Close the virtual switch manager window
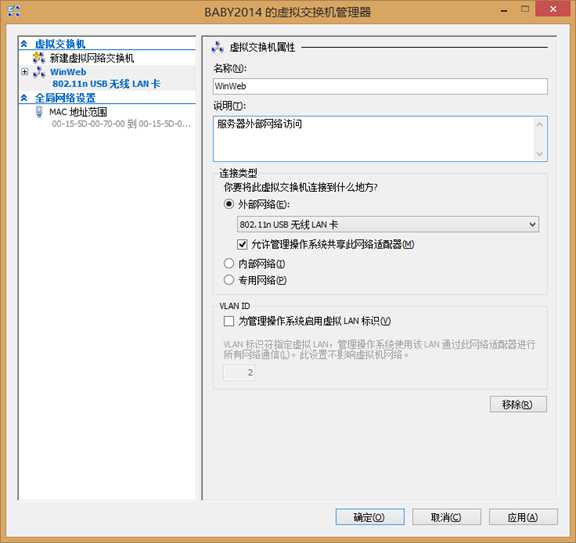The height and width of the screenshot is (543, 576). pyautogui.click(x=553, y=9)
